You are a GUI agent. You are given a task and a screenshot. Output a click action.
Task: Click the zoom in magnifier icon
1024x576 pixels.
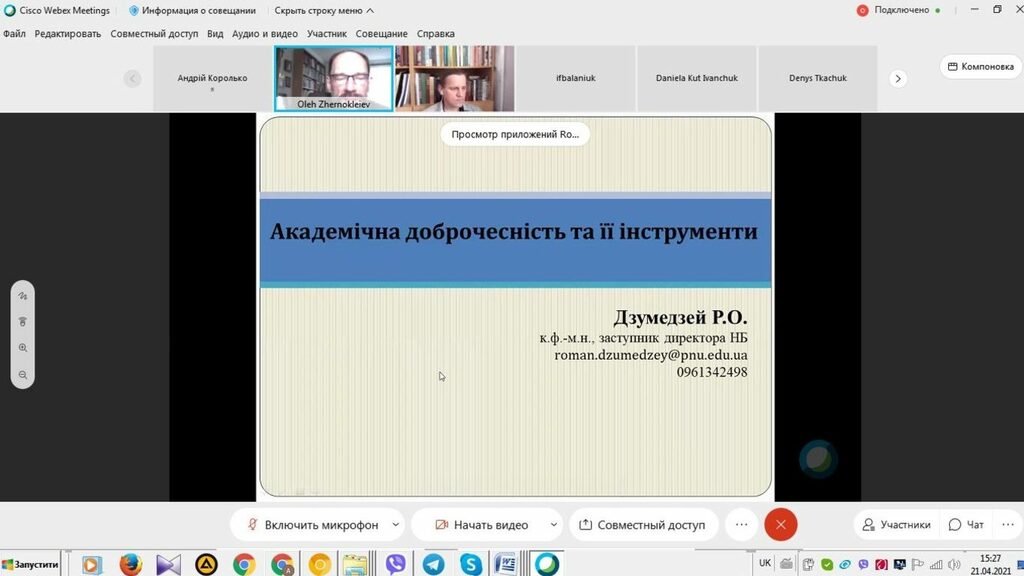[23, 348]
